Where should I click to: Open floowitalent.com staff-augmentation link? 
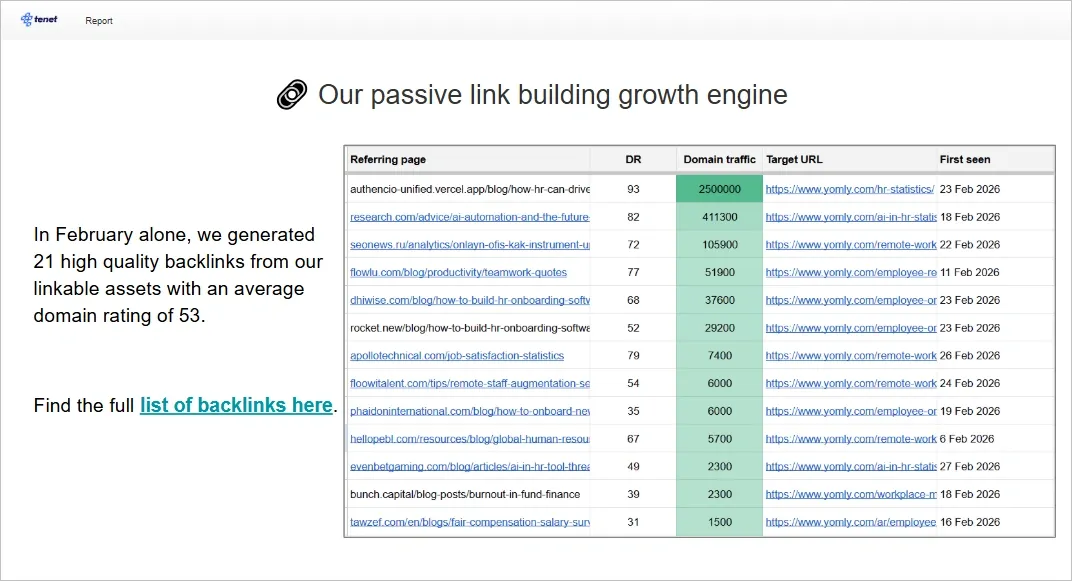point(470,383)
